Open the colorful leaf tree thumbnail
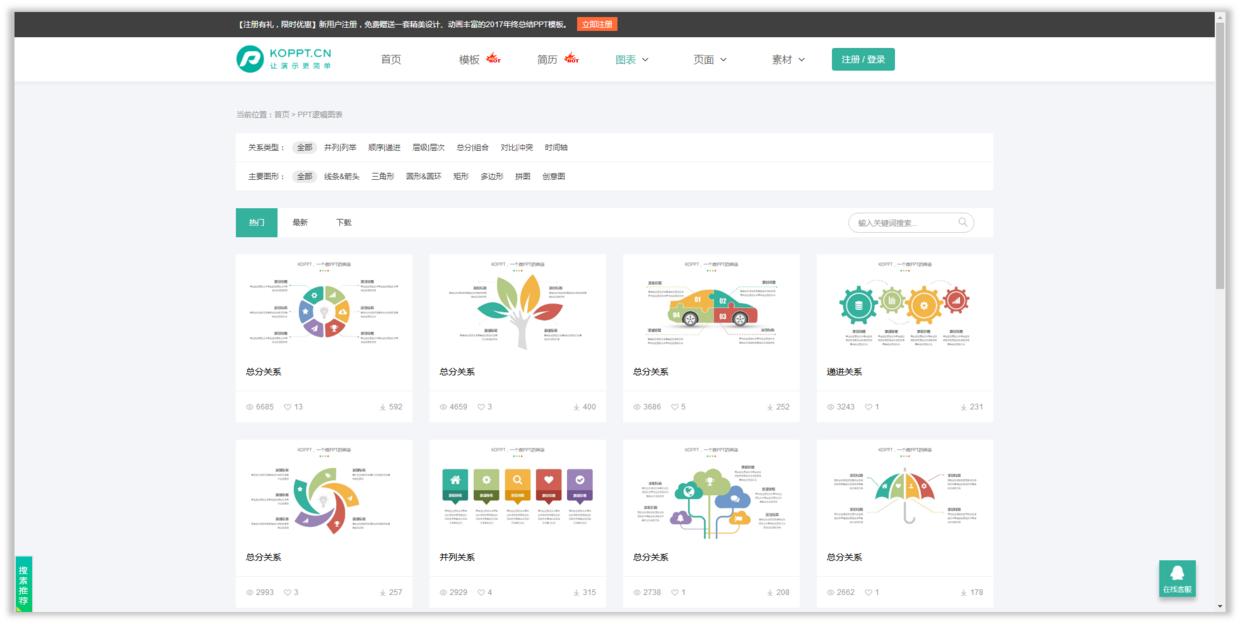 [x=518, y=305]
